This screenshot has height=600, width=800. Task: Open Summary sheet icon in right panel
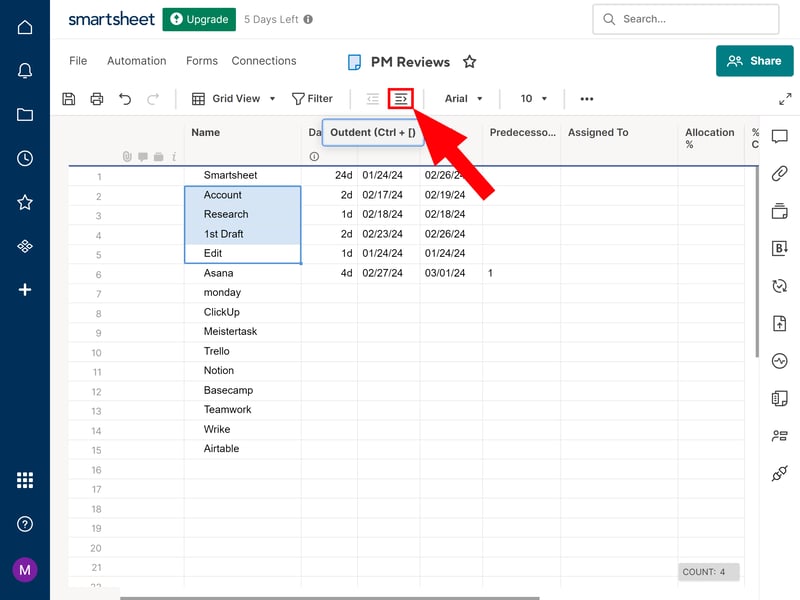click(779, 398)
